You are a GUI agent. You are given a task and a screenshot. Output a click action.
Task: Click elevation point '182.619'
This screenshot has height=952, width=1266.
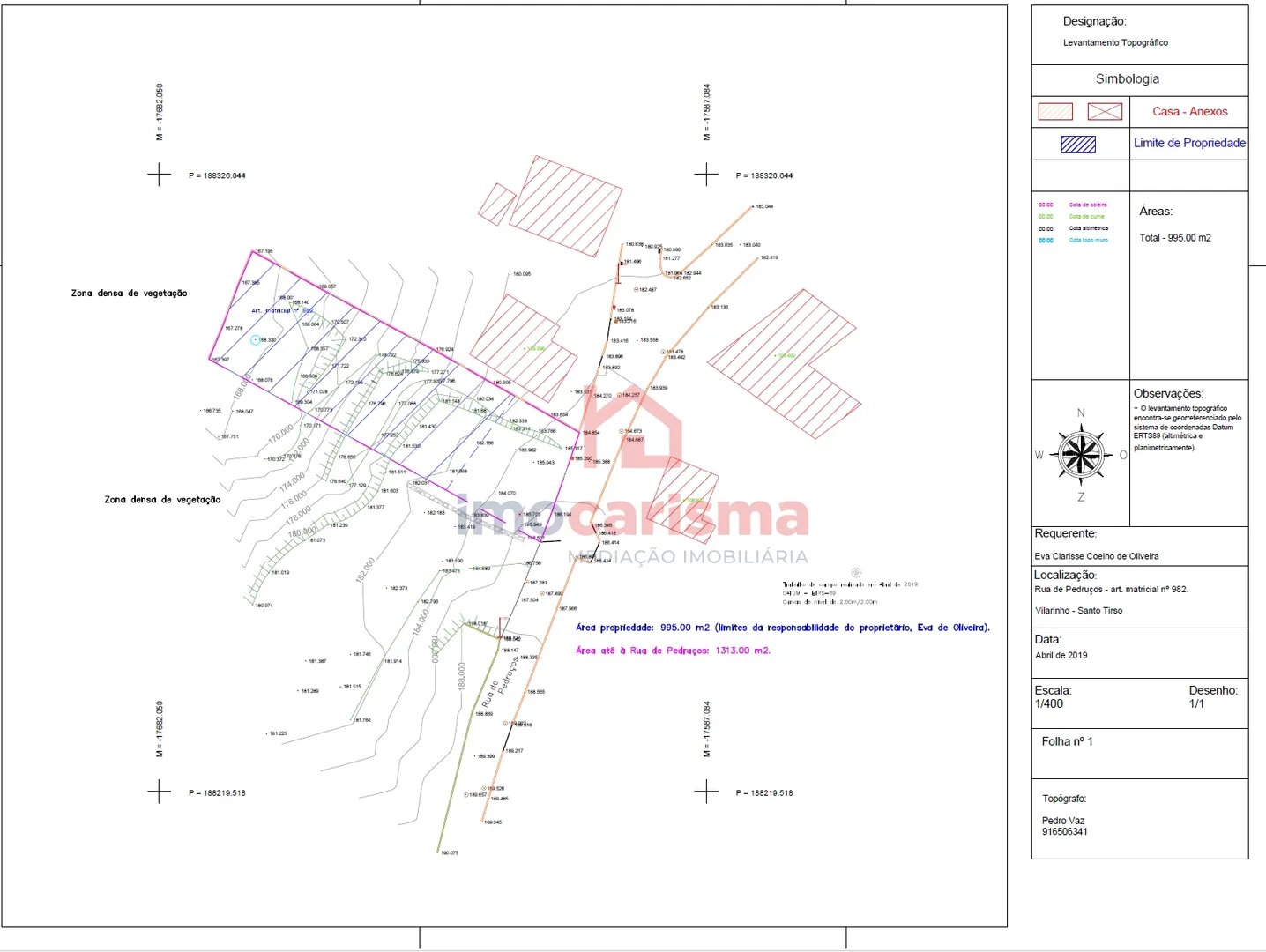coord(770,257)
